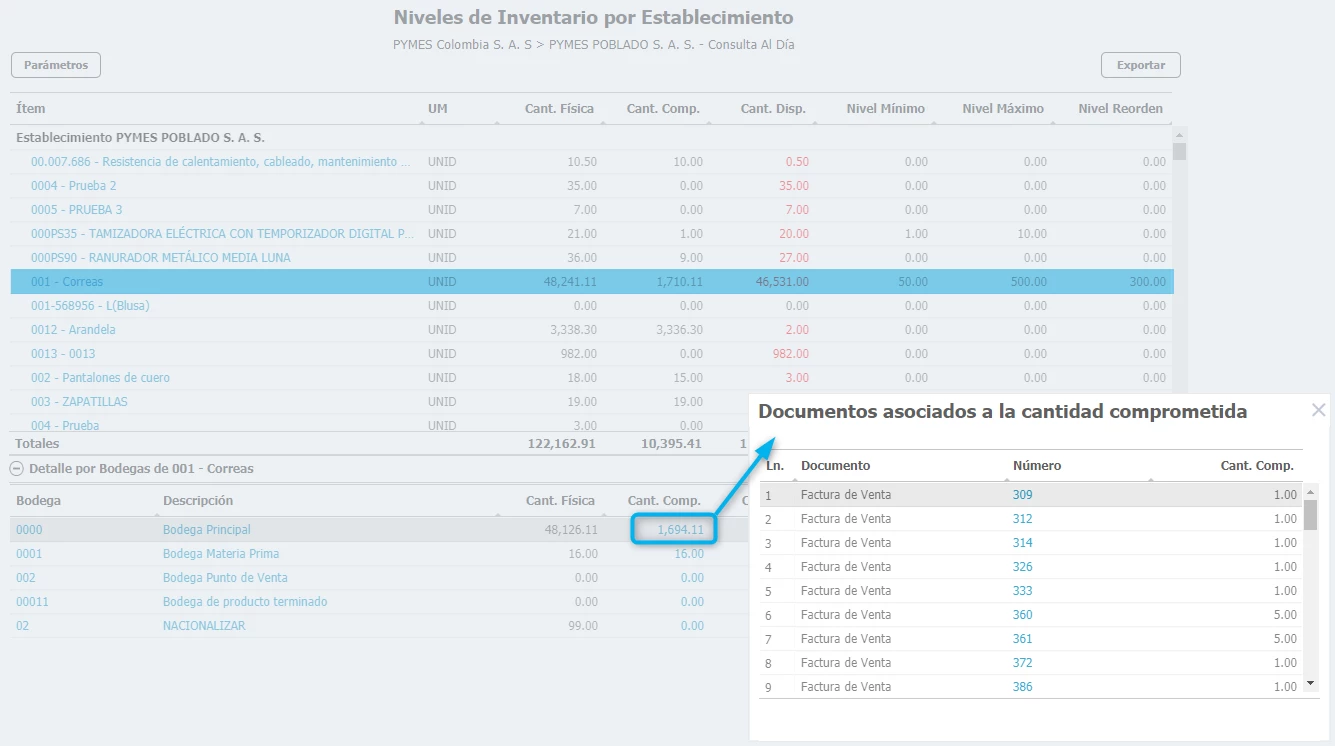The height and width of the screenshot is (746, 1335).
Task: Click committed quantity 1,694.11 for Bodega Principal
Action: tap(680, 530)
